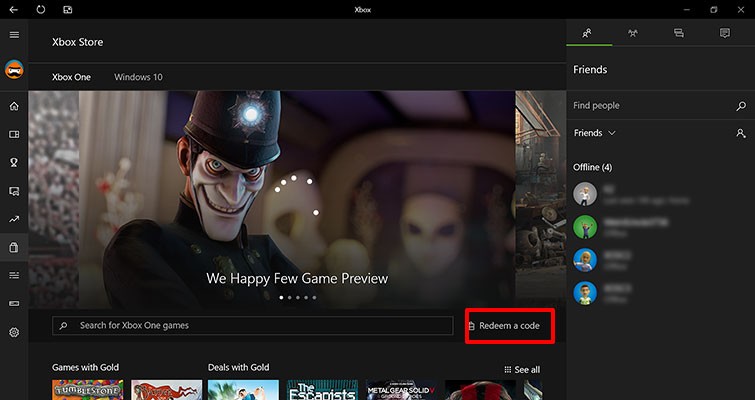Refresh the Xbox app page

40,10
